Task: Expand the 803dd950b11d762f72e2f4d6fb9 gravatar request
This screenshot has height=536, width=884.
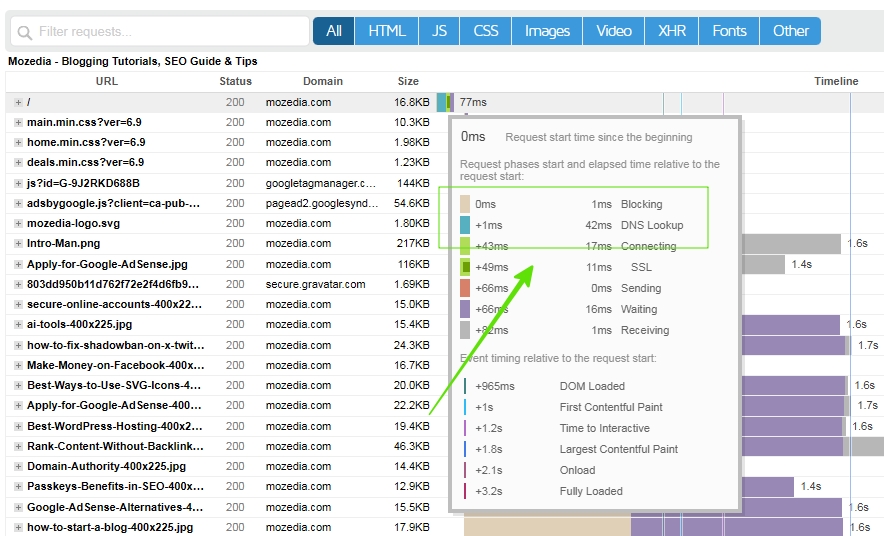Action: [x=18, y=285]
